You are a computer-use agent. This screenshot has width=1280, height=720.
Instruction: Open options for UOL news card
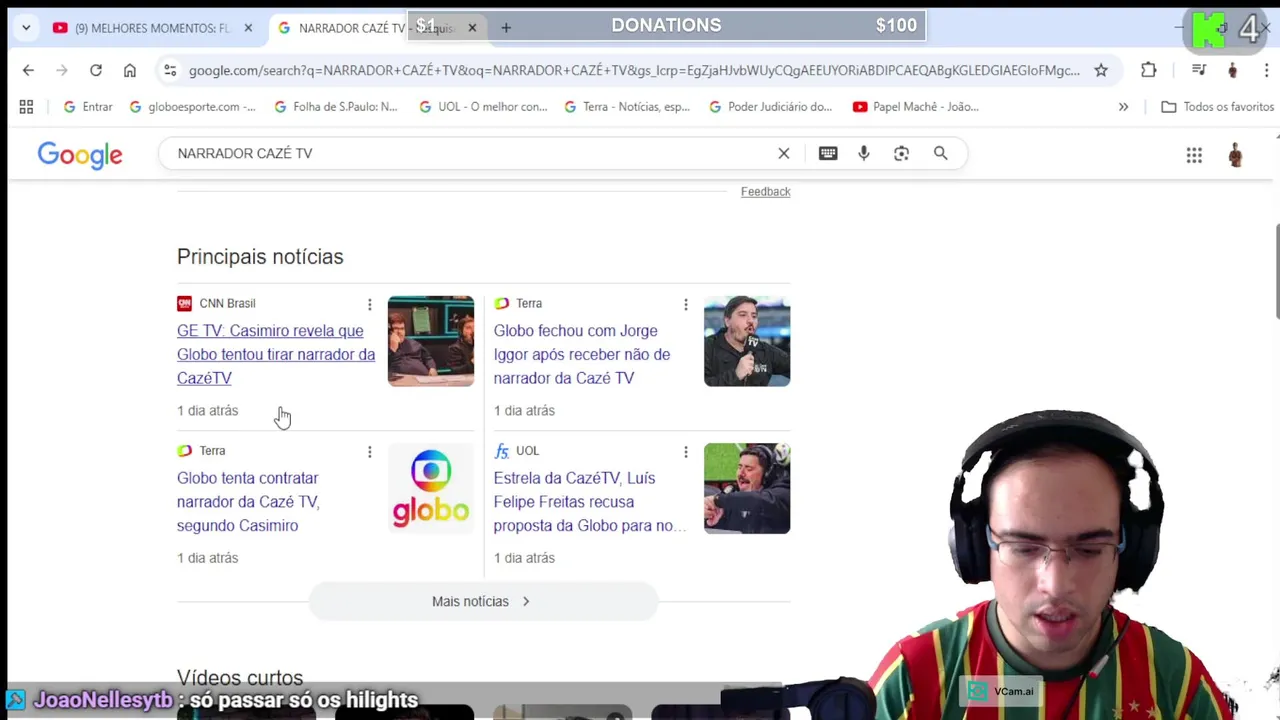685,452
